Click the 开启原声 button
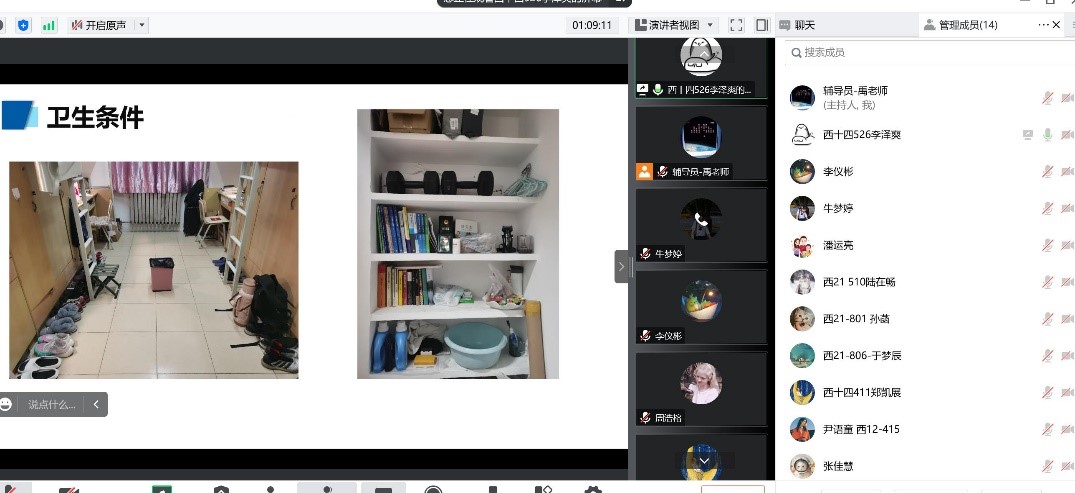 (x=99, y=25)
